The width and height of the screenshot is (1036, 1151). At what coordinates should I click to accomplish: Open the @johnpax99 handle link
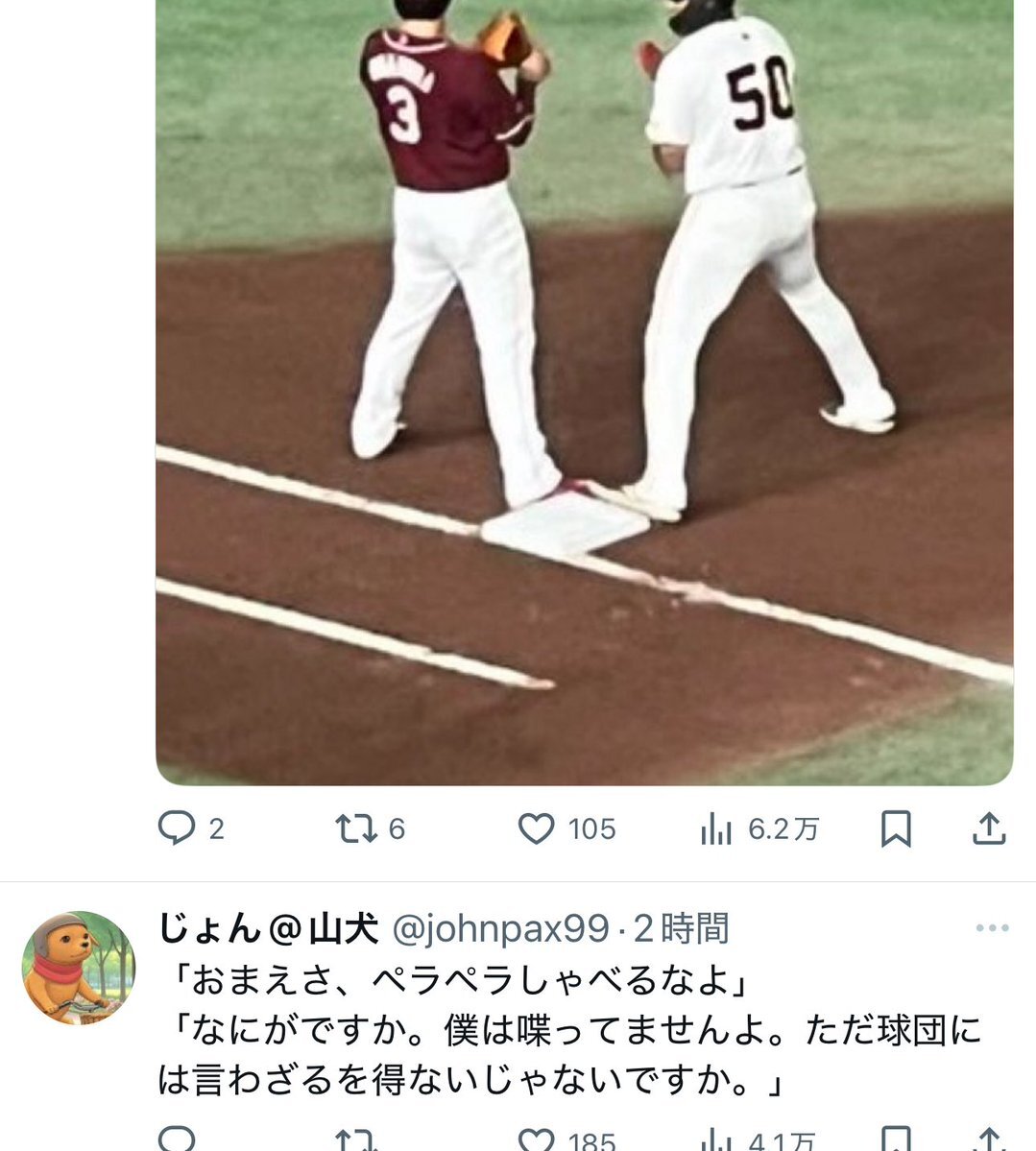coord(501,929)
